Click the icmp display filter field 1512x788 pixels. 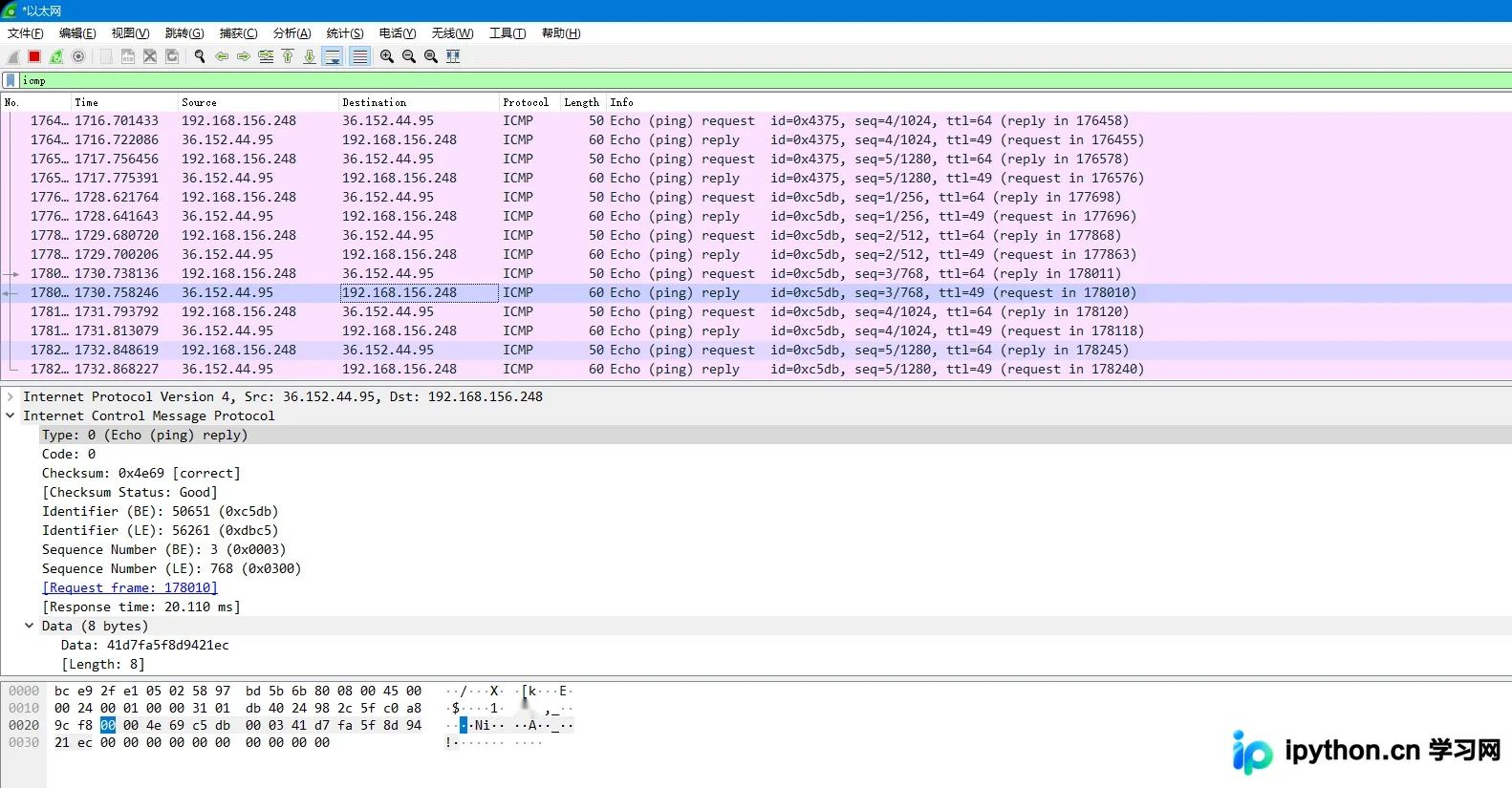(765, 81)
